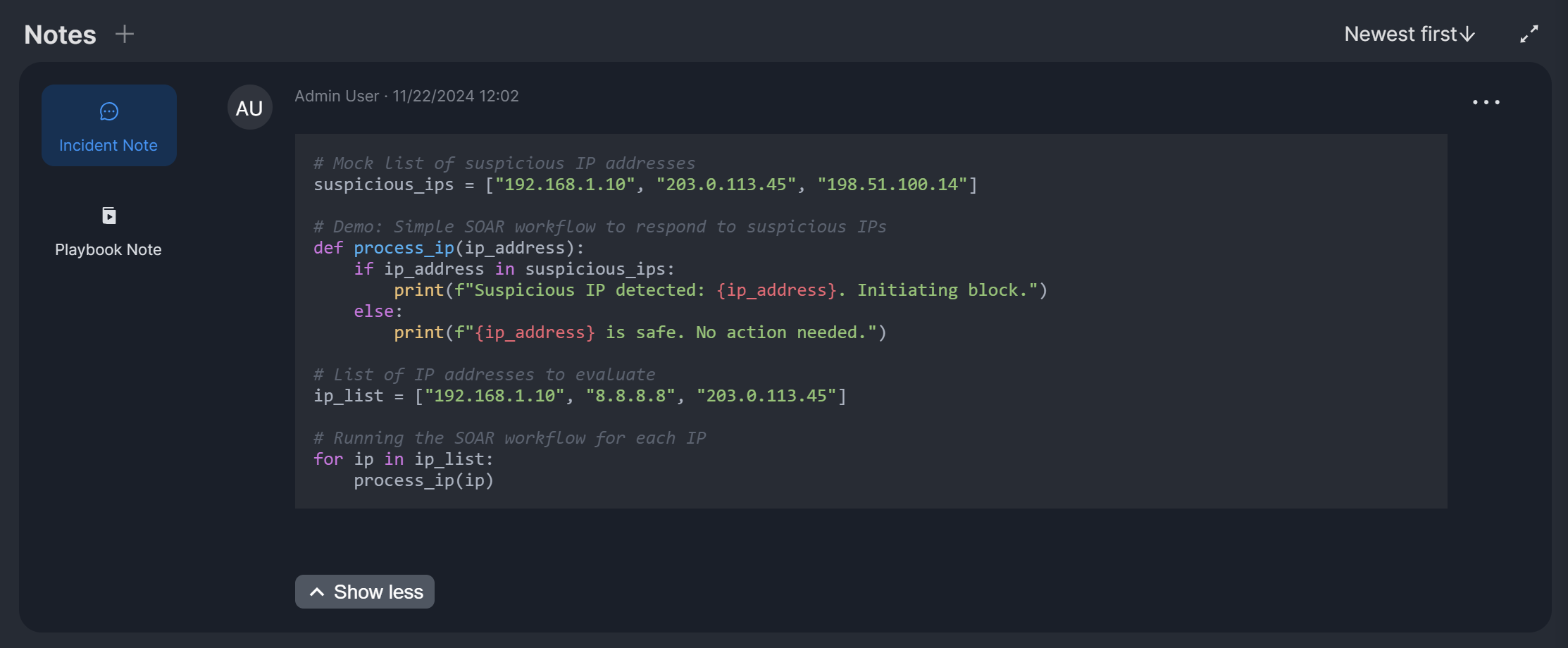Click the suspicious_ips assignment code line
The height and width of the screenshot is (648, 1568).
click(645, 185)
